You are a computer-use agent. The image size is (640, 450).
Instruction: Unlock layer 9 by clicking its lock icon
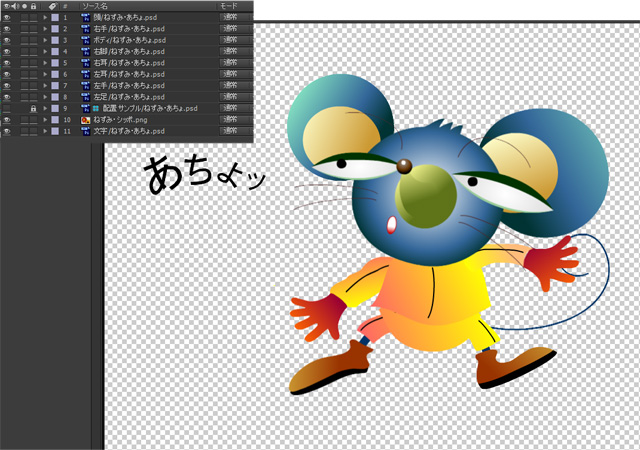33,108
